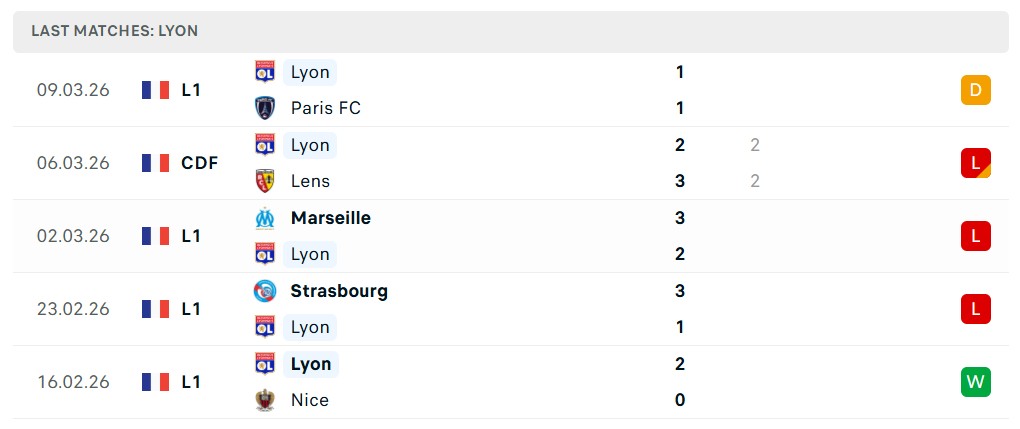Open the 09.03.26 match date
Viewport: 1020px width, 429px height.
click(73, 90)
